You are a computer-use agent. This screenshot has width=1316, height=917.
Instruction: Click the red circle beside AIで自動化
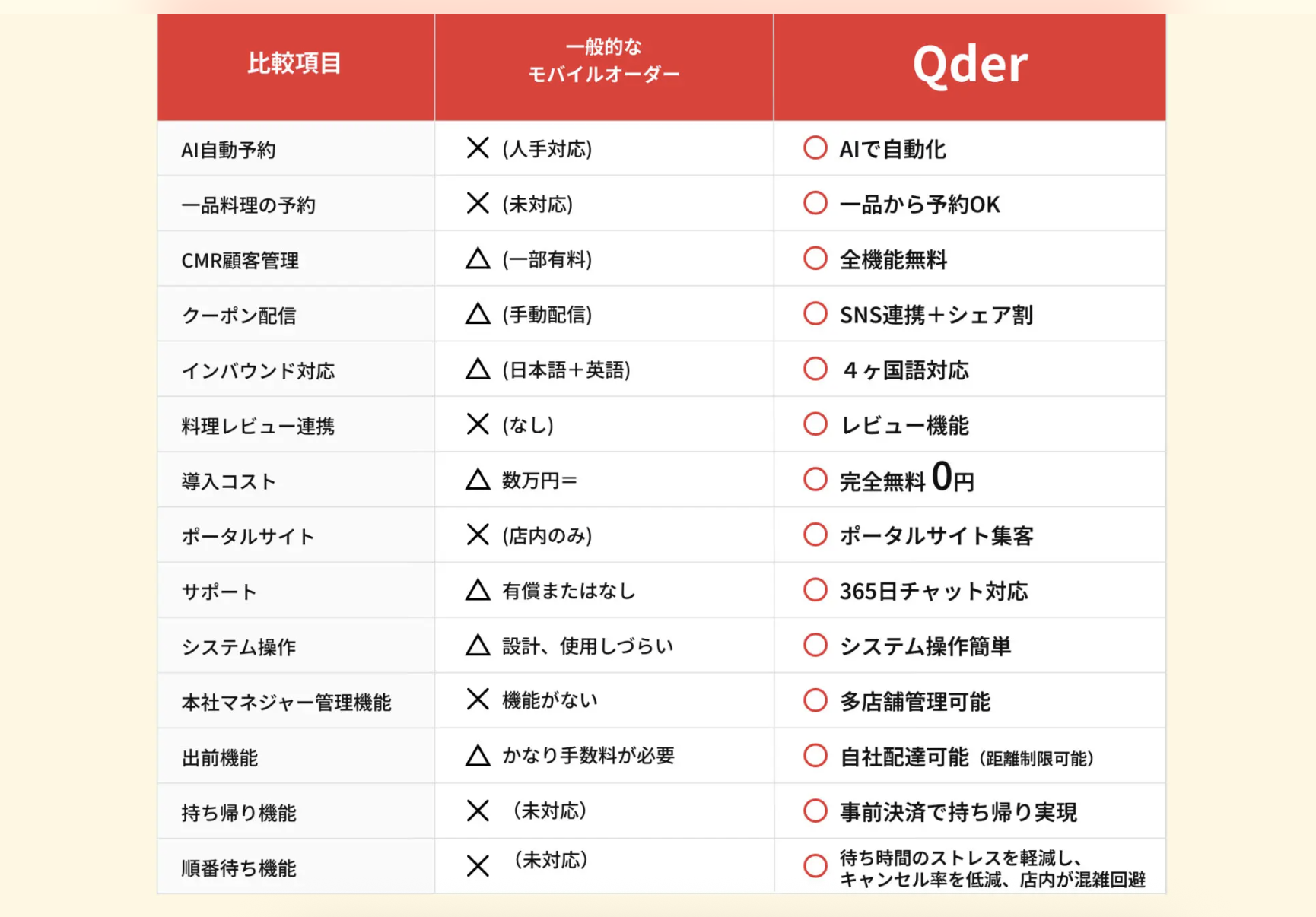815,148
